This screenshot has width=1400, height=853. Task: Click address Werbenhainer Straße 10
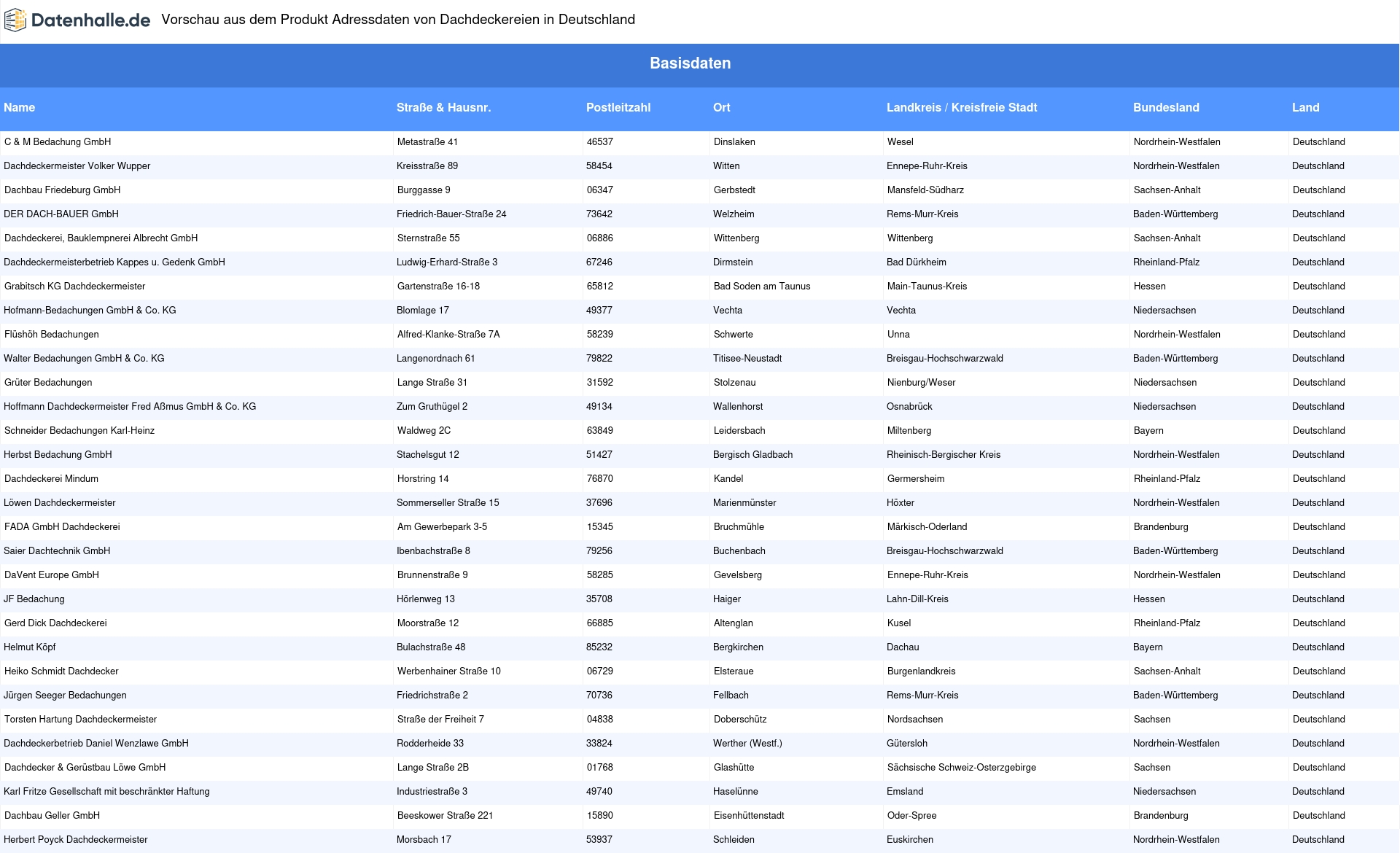click(449, 671)
